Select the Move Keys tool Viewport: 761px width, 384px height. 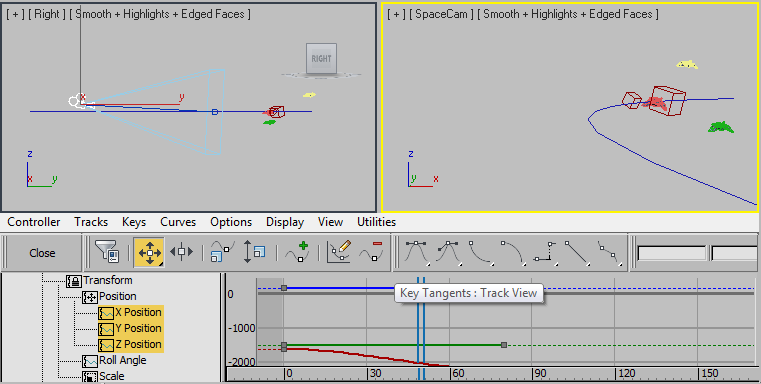(149, 252)
